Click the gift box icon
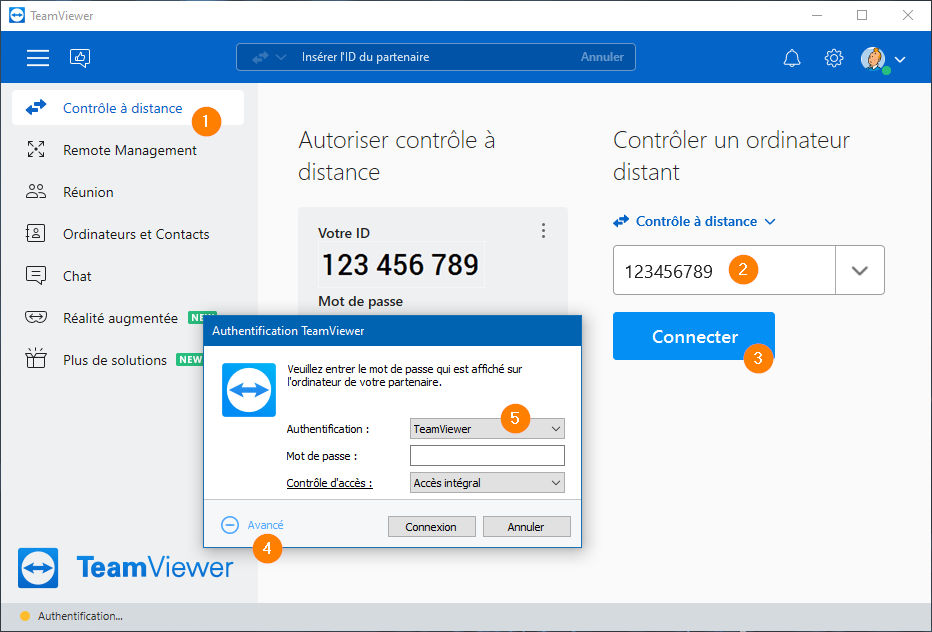 coord(36,358)
